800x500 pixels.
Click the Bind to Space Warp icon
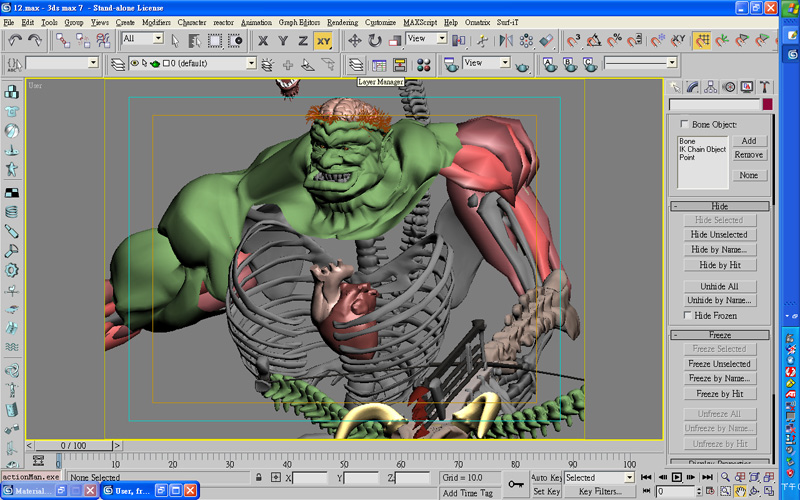[103, 40]
